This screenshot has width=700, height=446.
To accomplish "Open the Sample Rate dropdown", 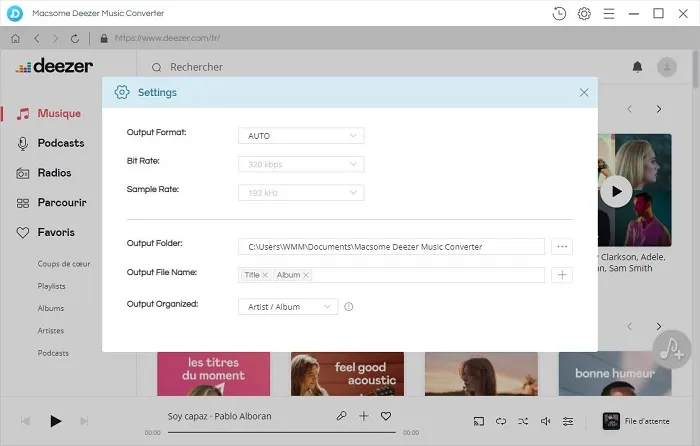I will point(301,193).
